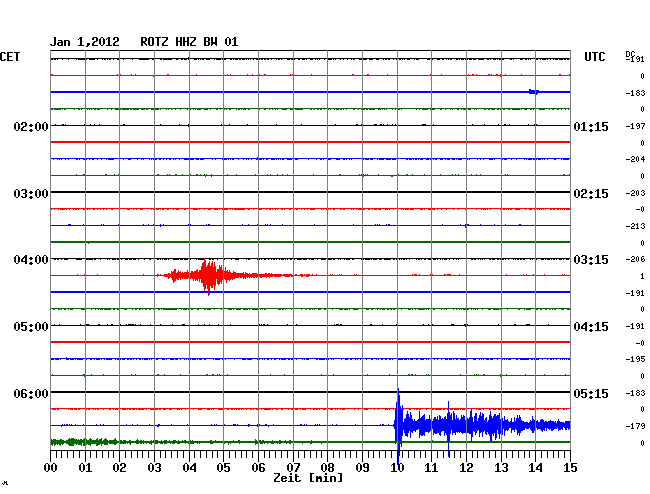
Task: Select the "06:00" CET time label
Action: [x=31, y=393]
